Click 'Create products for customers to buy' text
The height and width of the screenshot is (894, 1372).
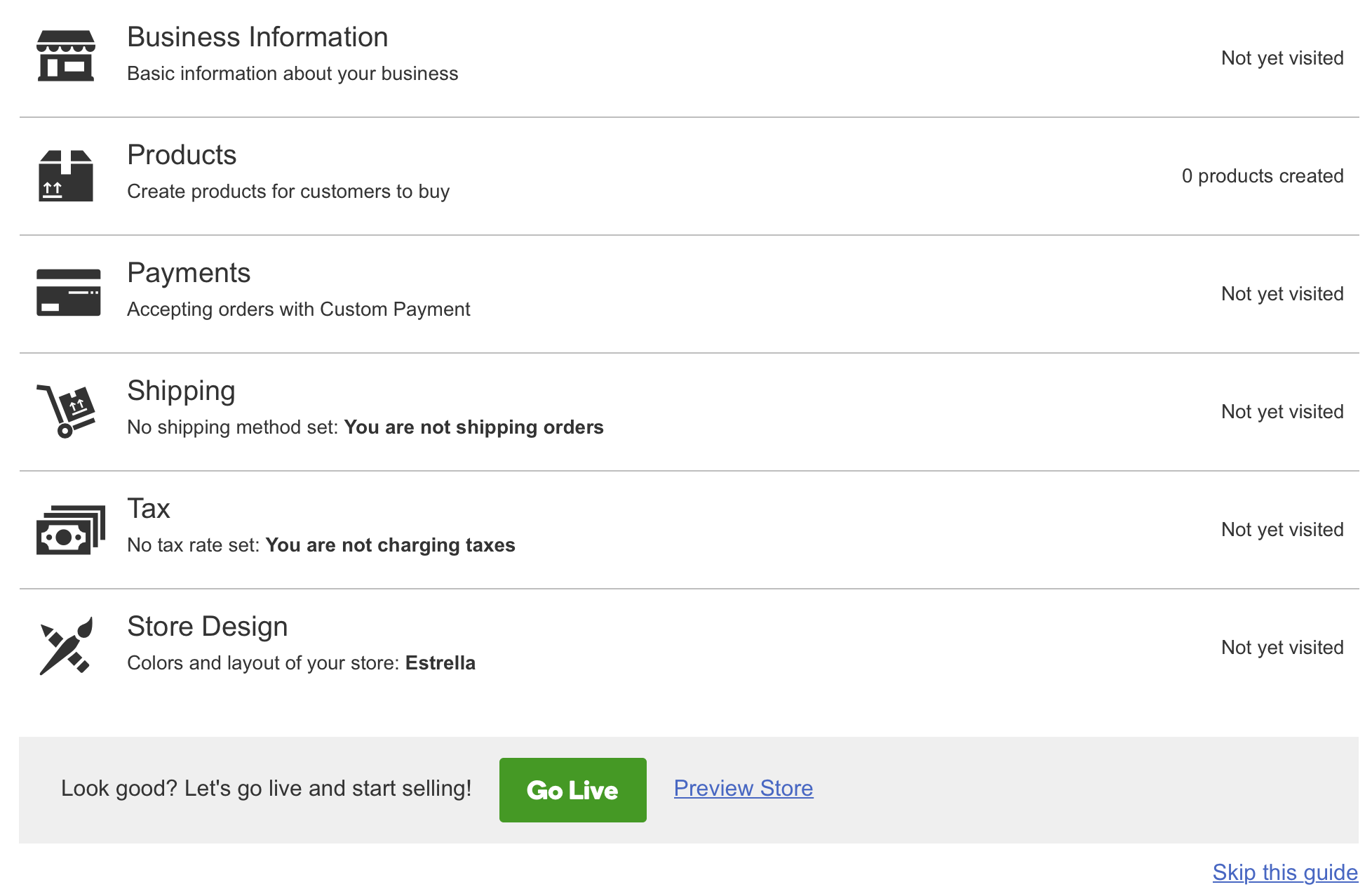[x=288, y=192]
